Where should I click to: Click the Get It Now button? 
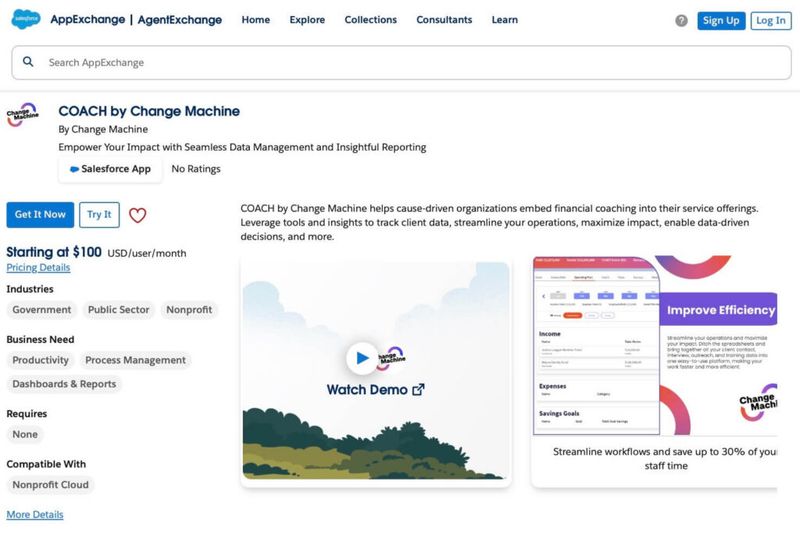pyautogui.click(x=40, y=215)
